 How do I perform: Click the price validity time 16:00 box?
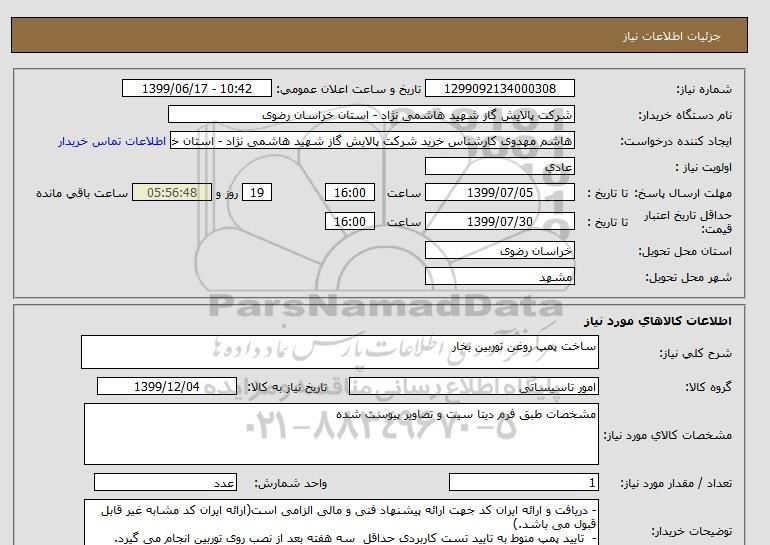coord(351,221)
